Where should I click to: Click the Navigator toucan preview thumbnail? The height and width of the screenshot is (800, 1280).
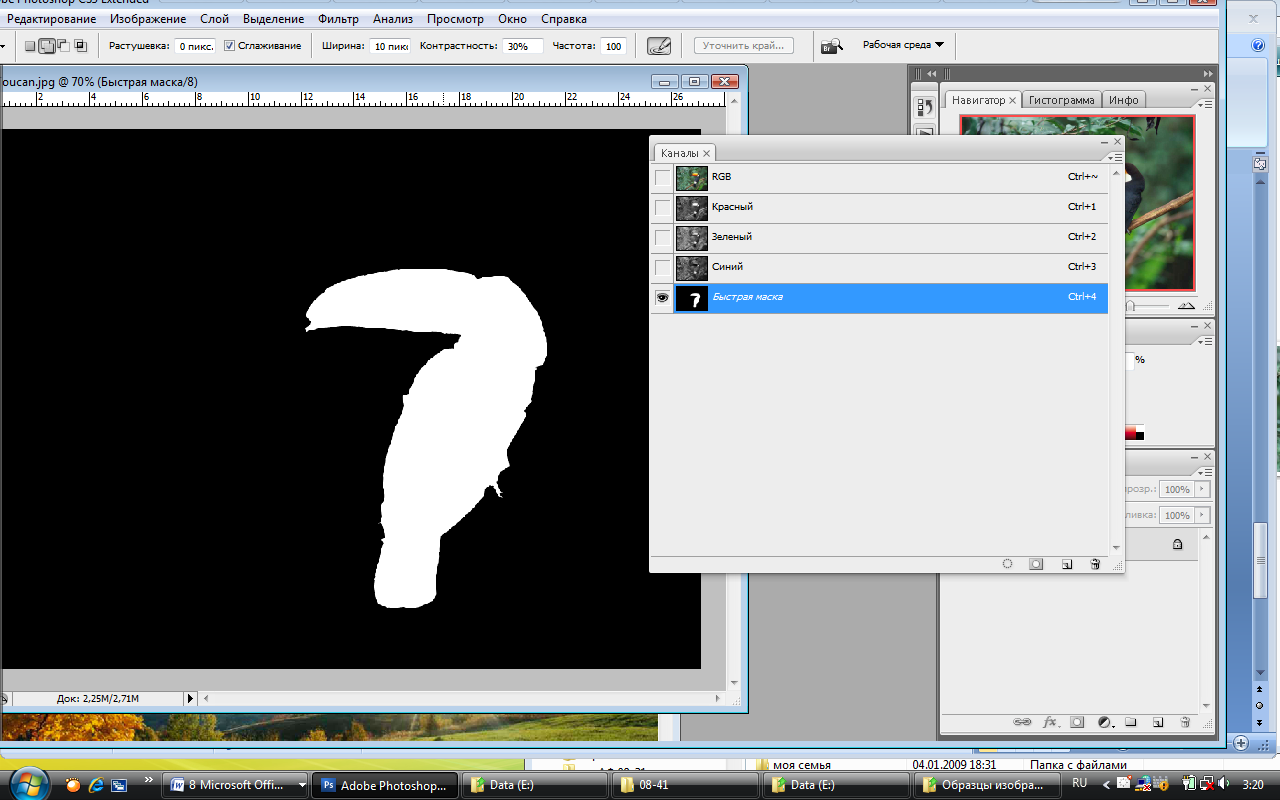click(1077, 203)
